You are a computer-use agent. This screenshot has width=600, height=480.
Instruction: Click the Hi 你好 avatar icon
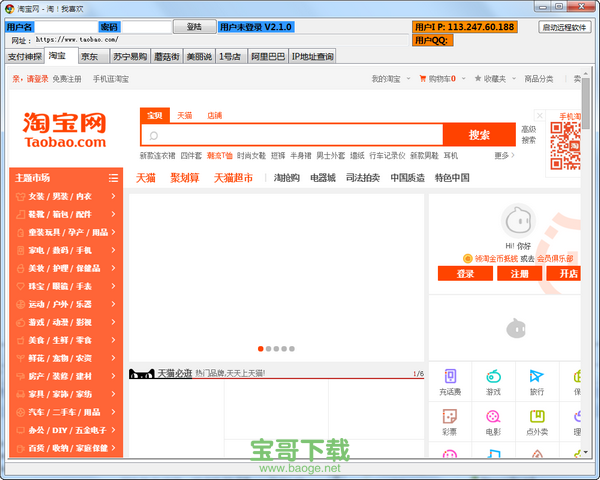coord(518,221)
